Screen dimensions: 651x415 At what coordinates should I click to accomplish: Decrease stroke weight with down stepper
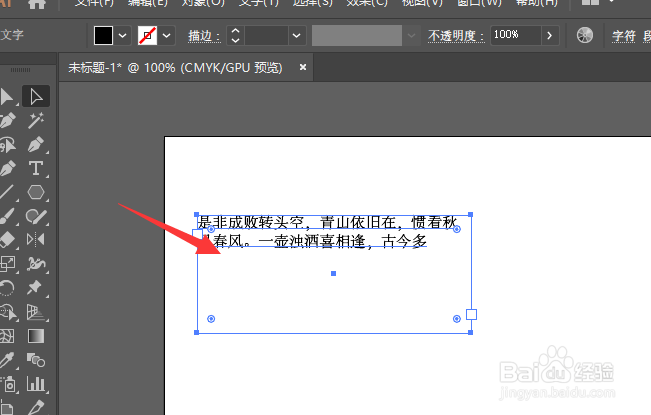[235, 40]
